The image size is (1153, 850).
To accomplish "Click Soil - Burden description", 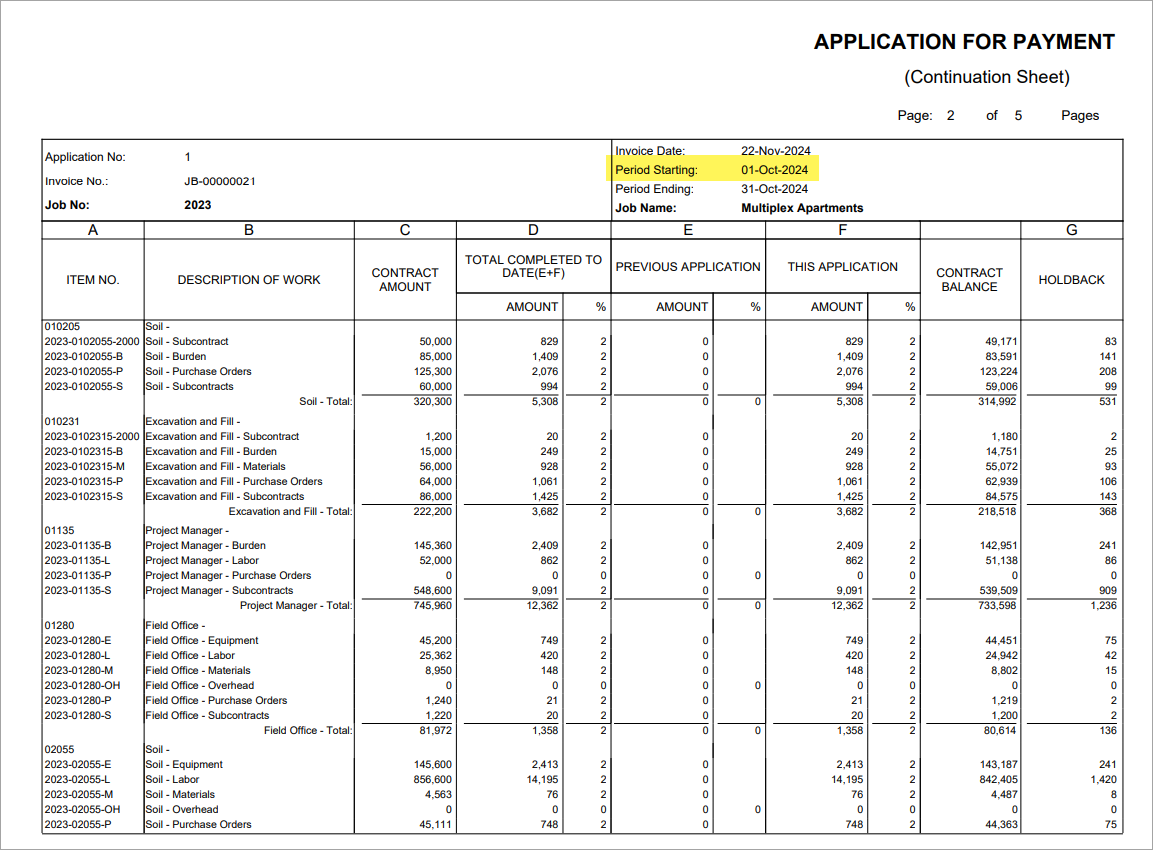I will (176, 357).
